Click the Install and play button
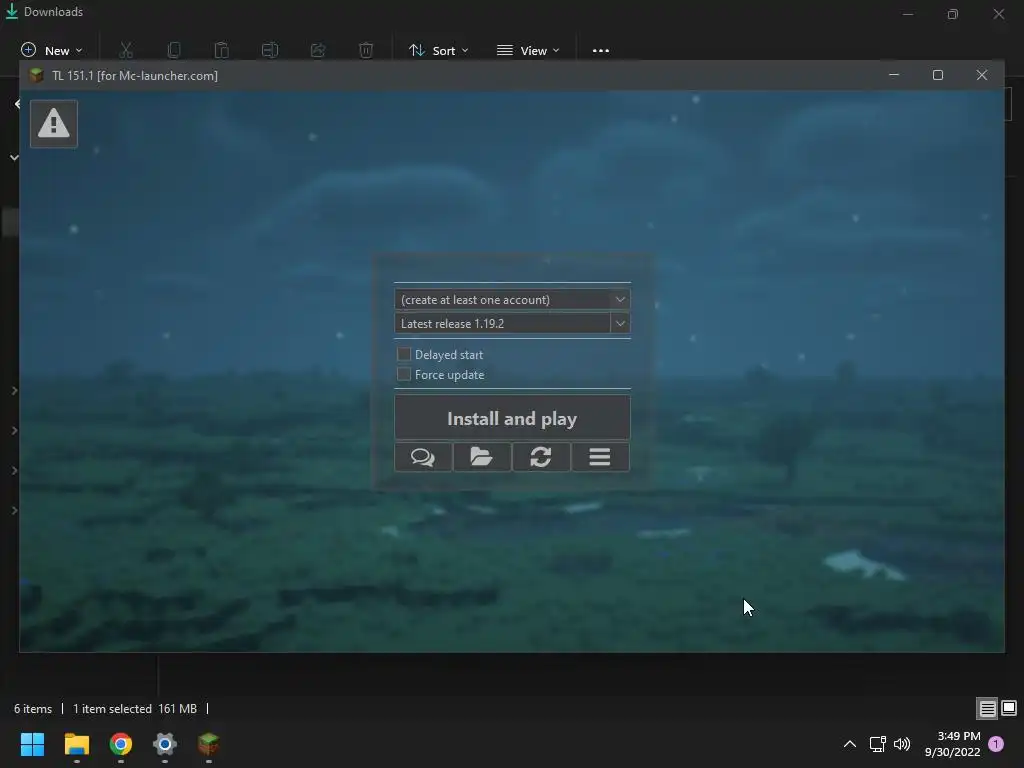The height and width of the screenshot is (768, 1024). point(512,418)
